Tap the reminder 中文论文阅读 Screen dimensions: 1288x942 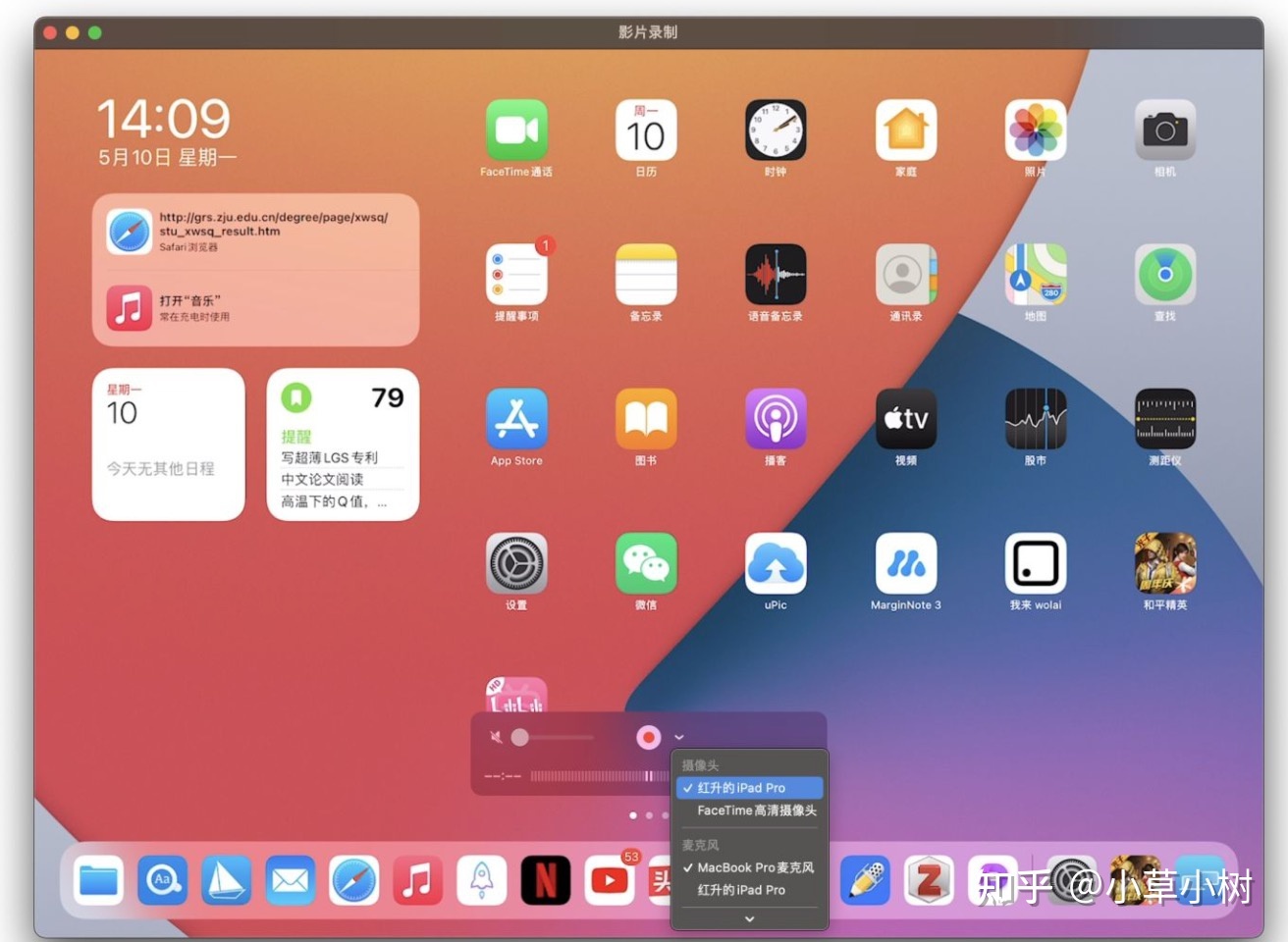(322, 479)
